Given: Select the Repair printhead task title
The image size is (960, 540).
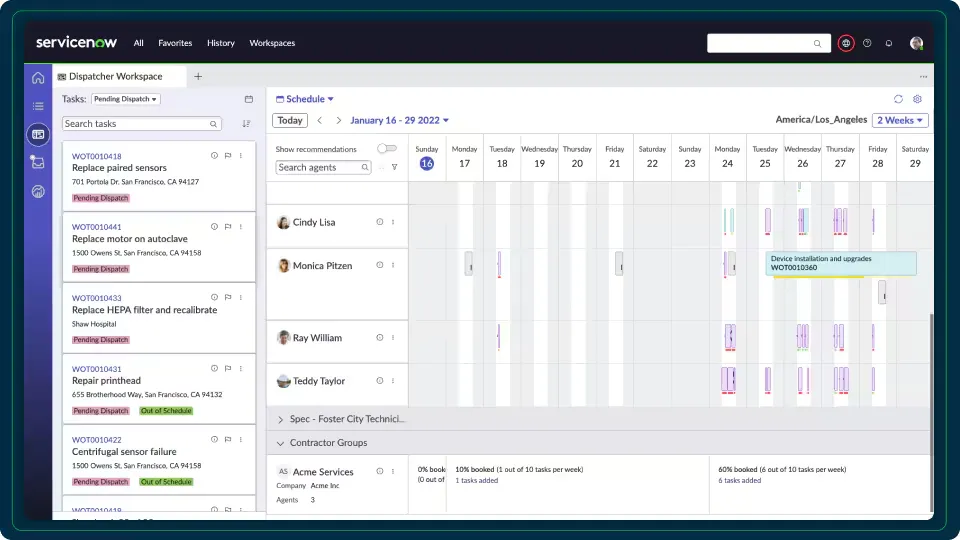Looking at the screenshot, I should 106,381.
